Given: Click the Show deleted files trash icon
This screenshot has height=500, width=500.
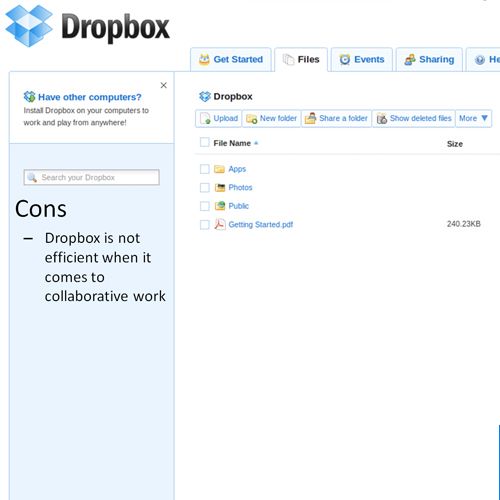Looking at the screenshot, I should pyautogui.click(x=382, y=119).
